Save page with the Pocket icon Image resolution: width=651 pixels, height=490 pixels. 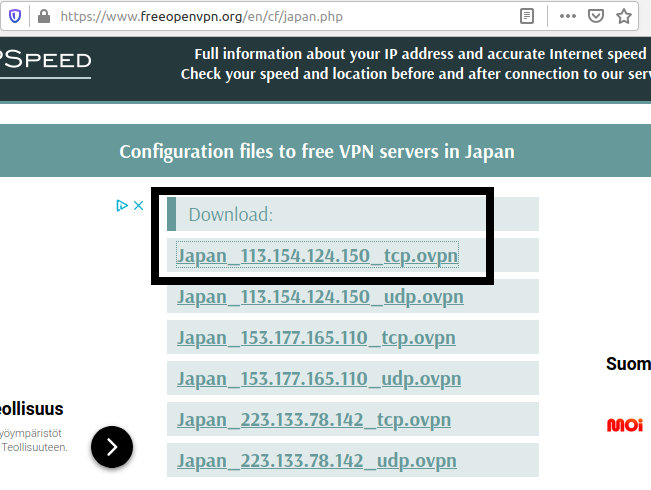coord(595,16)
